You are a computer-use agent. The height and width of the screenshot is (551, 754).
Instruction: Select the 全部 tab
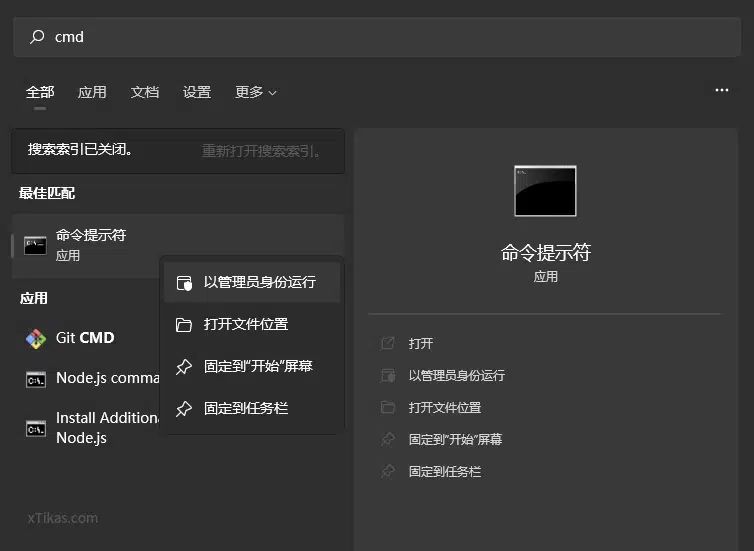[40, 92]
